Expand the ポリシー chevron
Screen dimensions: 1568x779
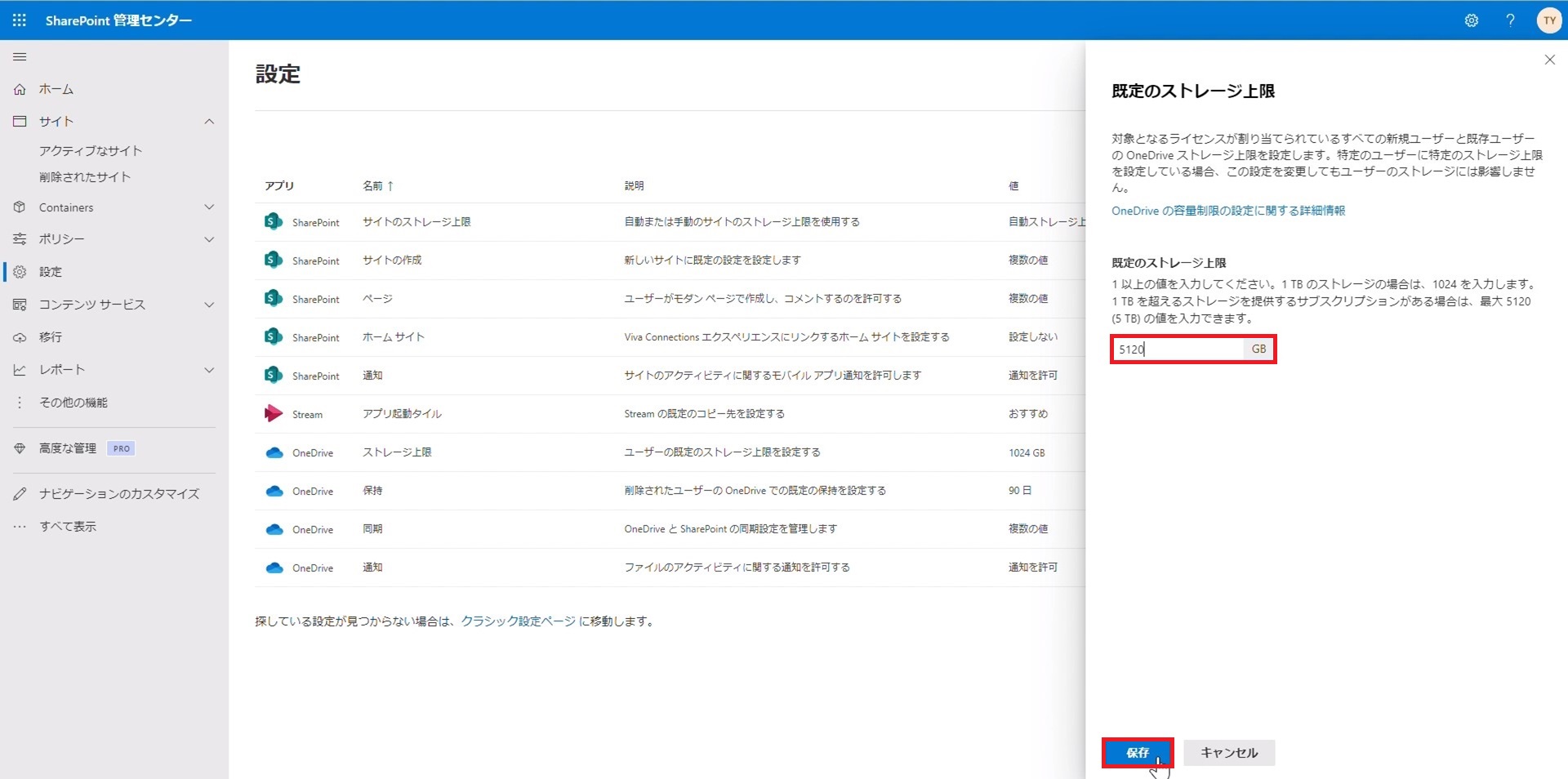pyautogui.click(x=209, y=239)
